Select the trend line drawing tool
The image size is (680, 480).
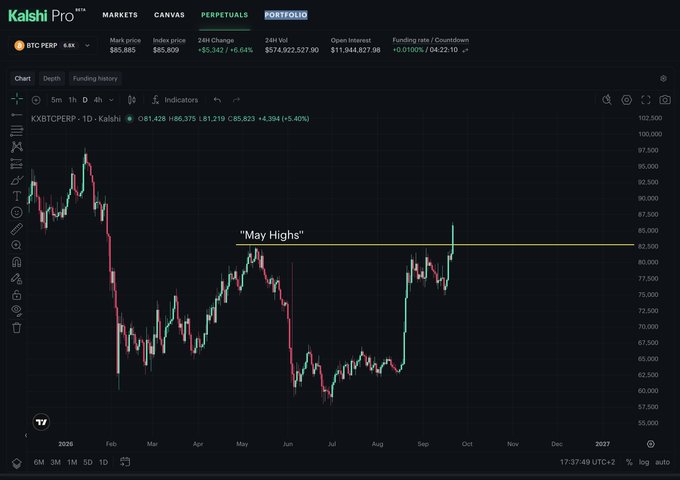click(x=16, y=115)
